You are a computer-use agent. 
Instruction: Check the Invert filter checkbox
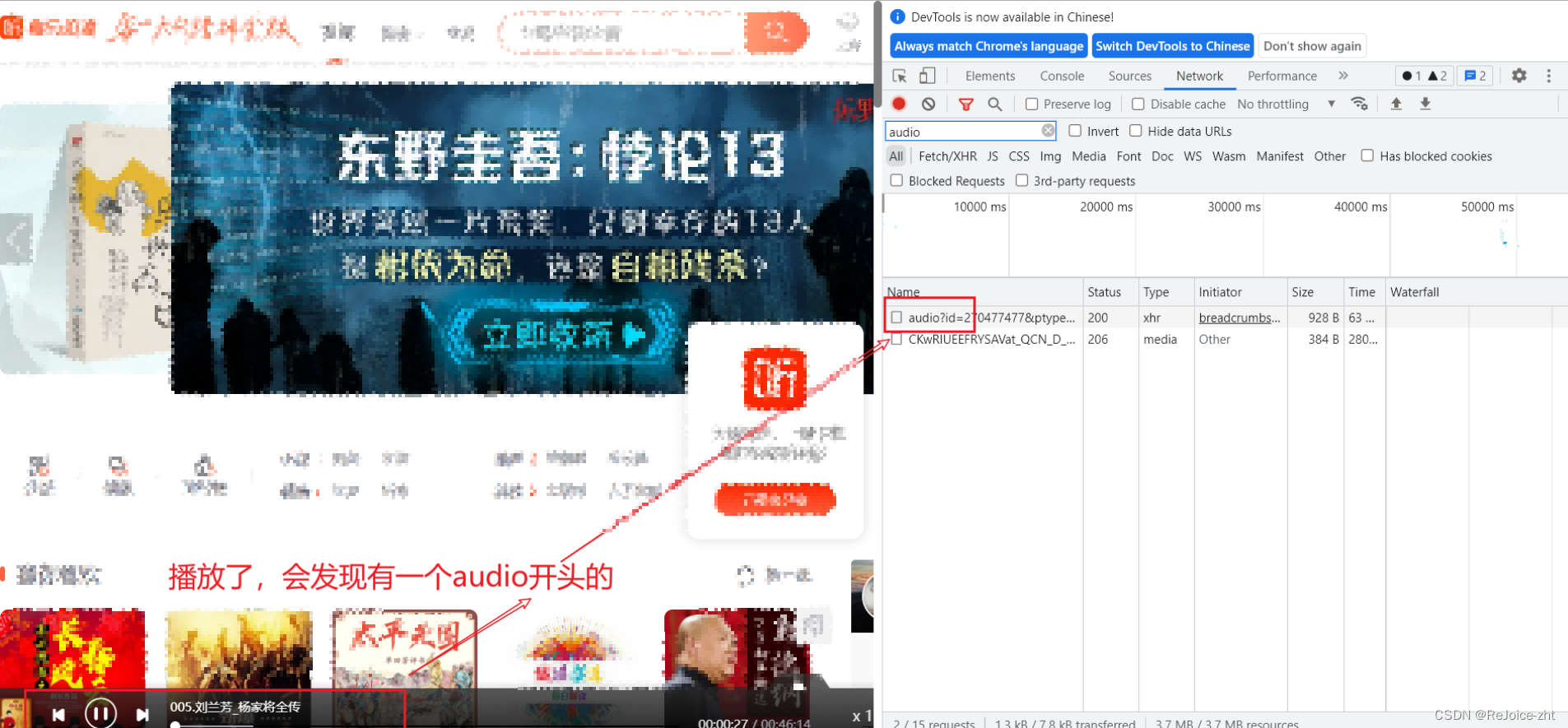tap(1075, 131)
